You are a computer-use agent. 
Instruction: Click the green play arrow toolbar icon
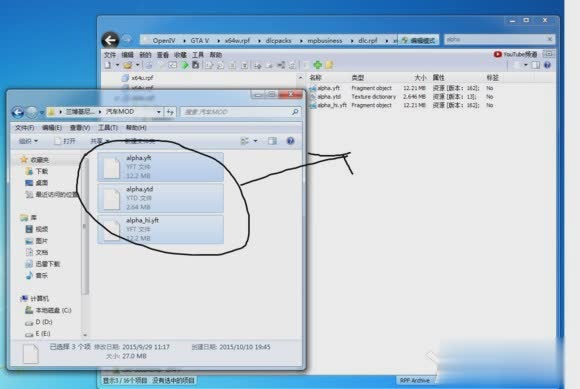(x=185, y=65)
